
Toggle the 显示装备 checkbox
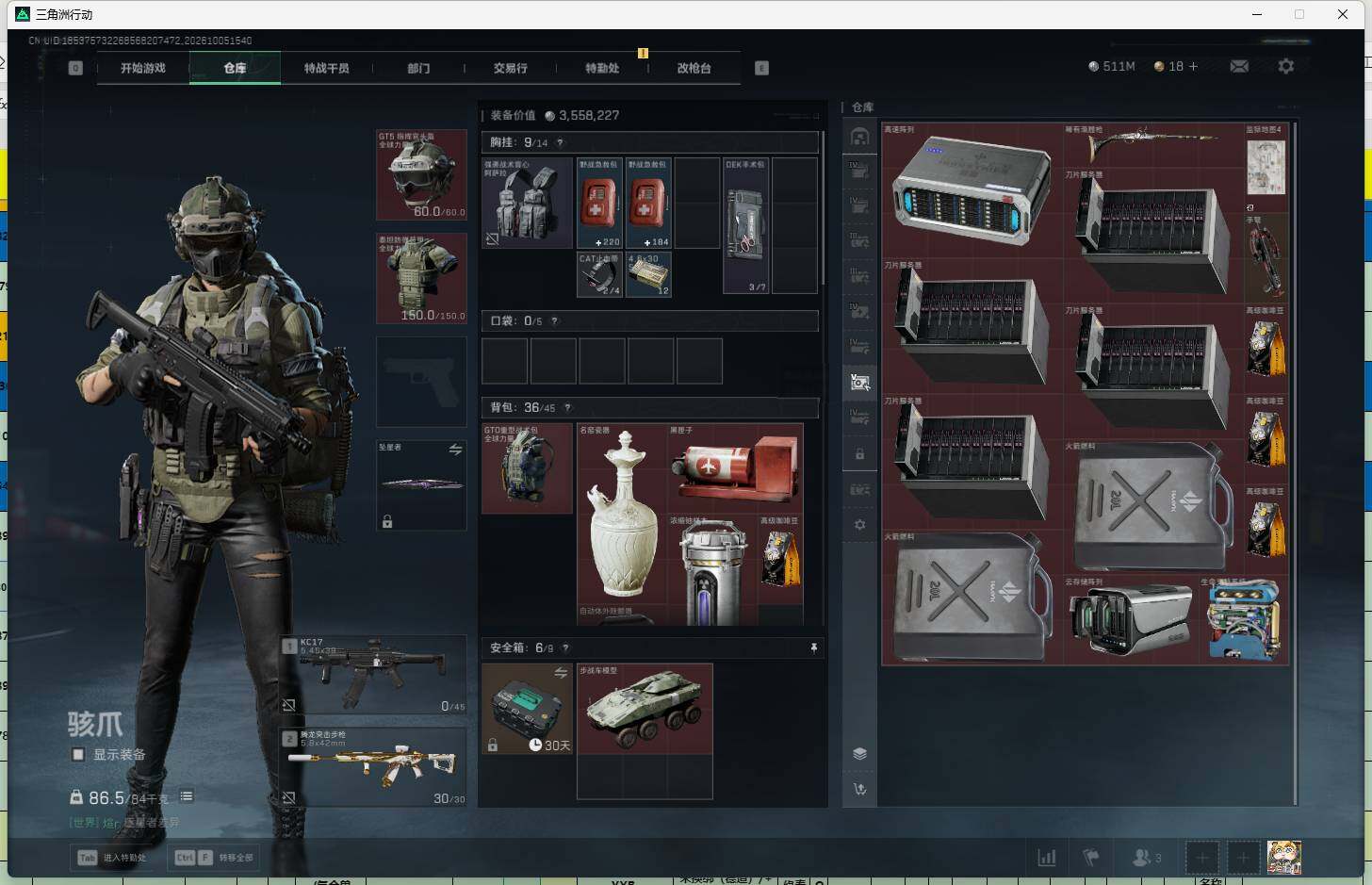pos(78,754)
